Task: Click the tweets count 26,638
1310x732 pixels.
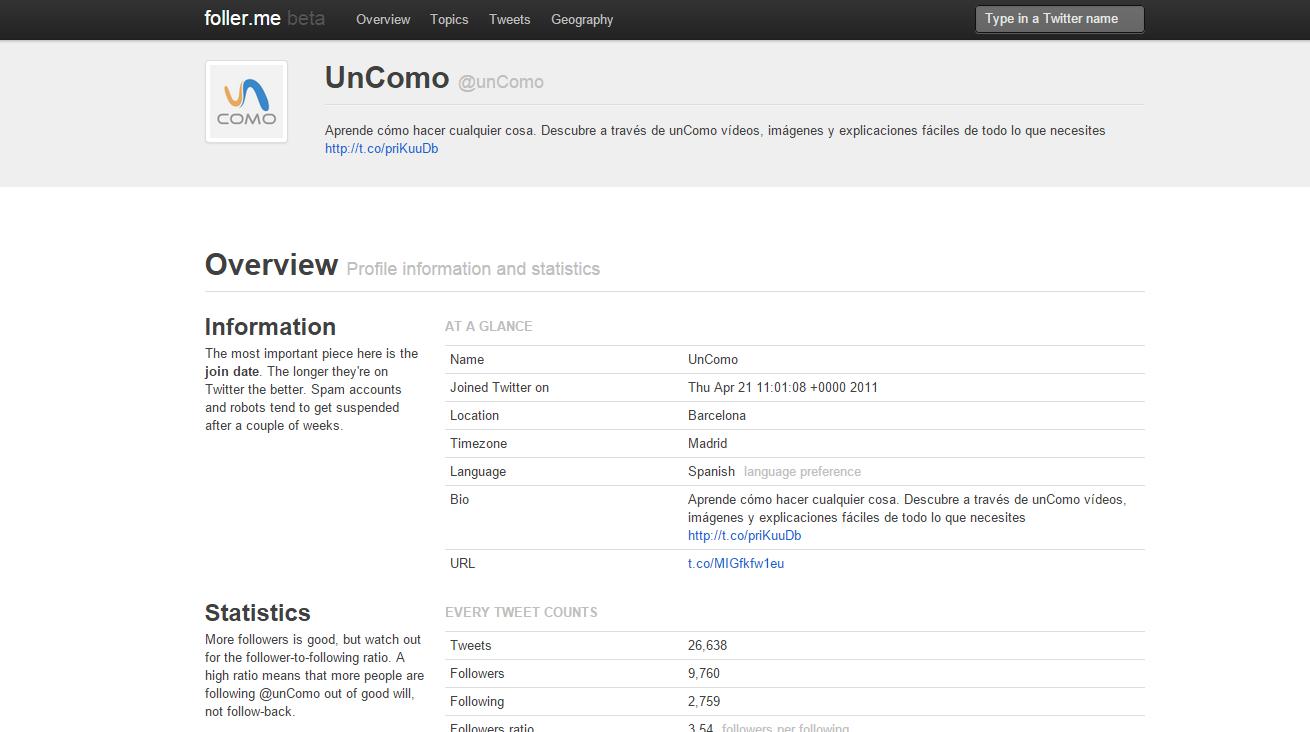Action: coord(707,645)
